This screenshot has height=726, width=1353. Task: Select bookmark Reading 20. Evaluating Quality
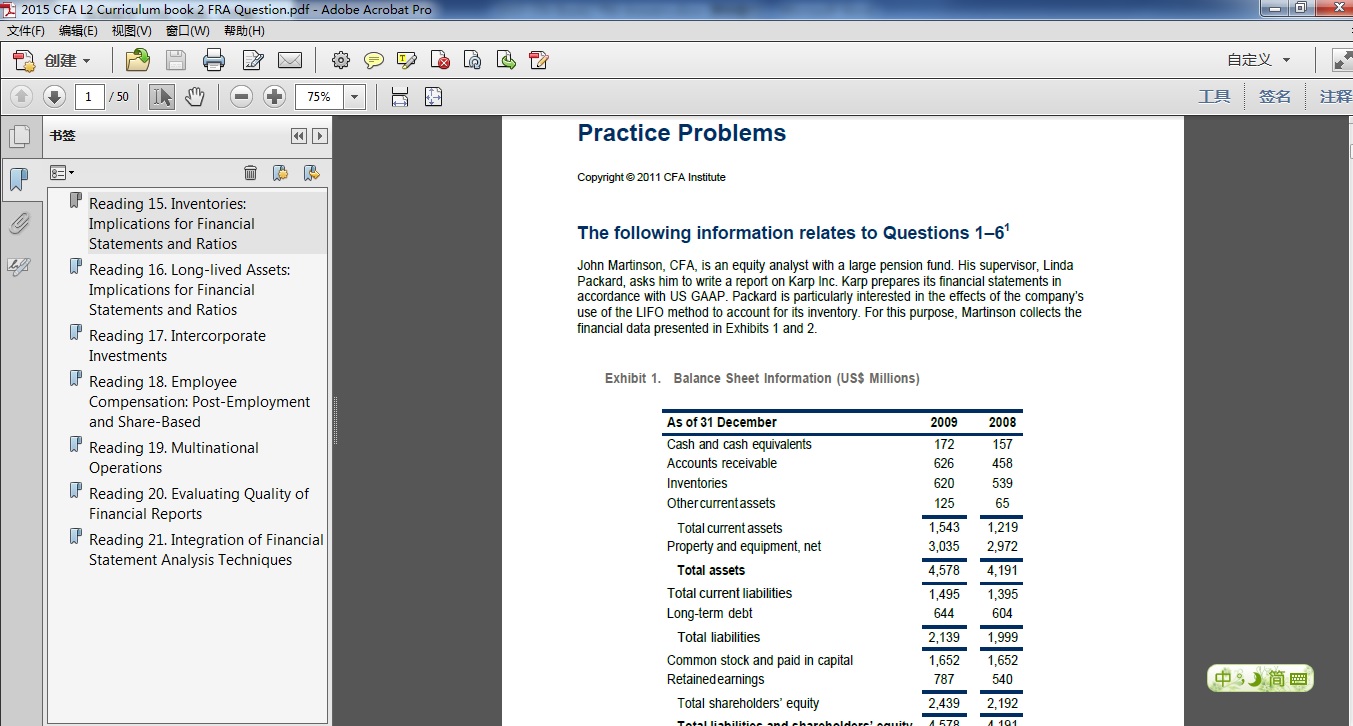click(x=198, y=504)
